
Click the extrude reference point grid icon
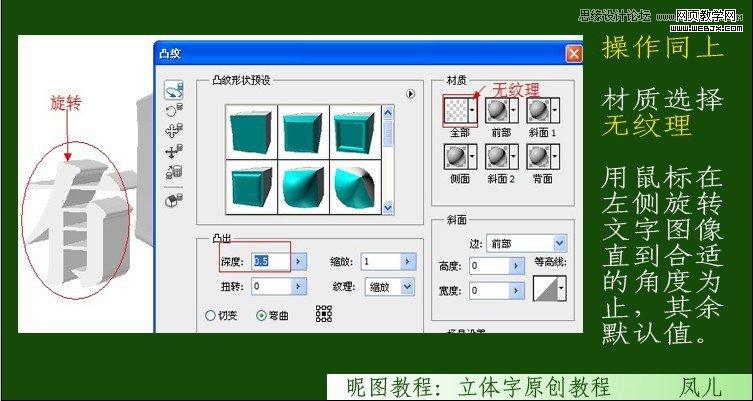point(324,313)
